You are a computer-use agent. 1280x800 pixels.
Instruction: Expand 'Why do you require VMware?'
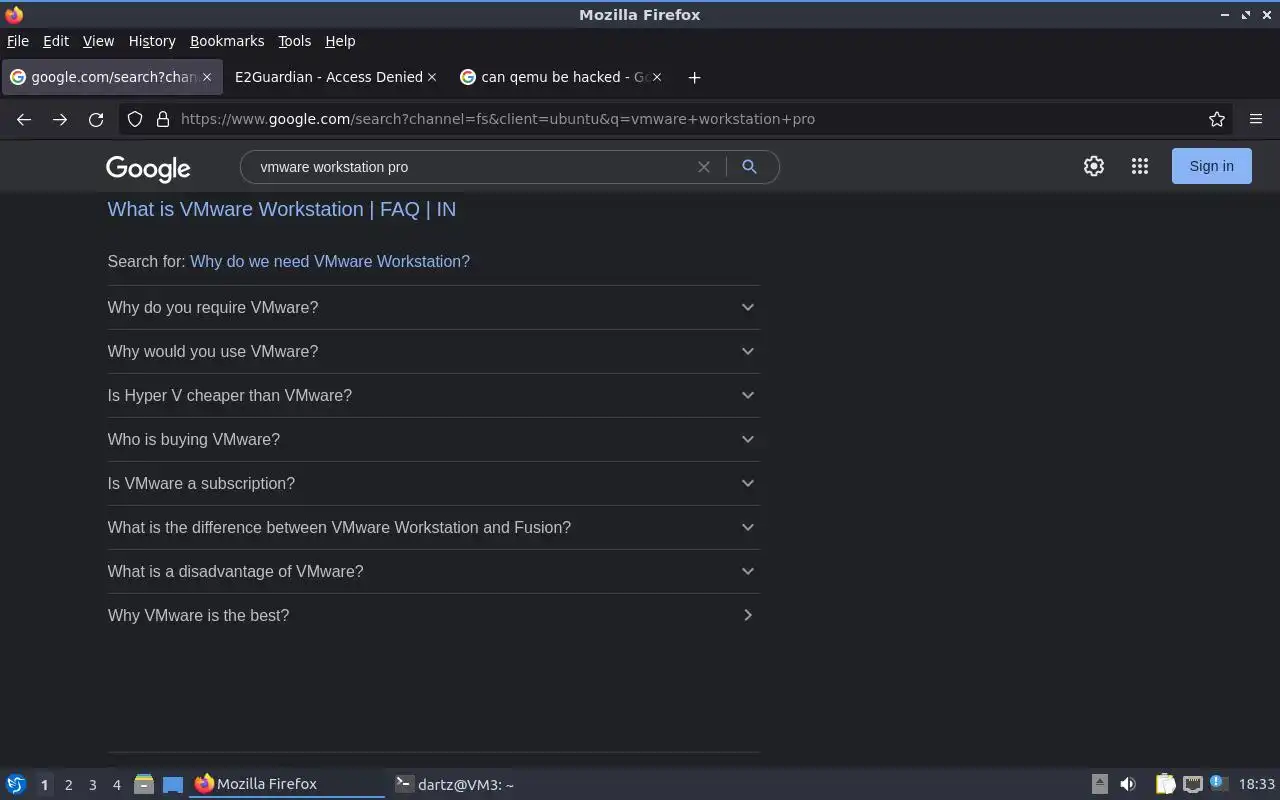point(433,307)
